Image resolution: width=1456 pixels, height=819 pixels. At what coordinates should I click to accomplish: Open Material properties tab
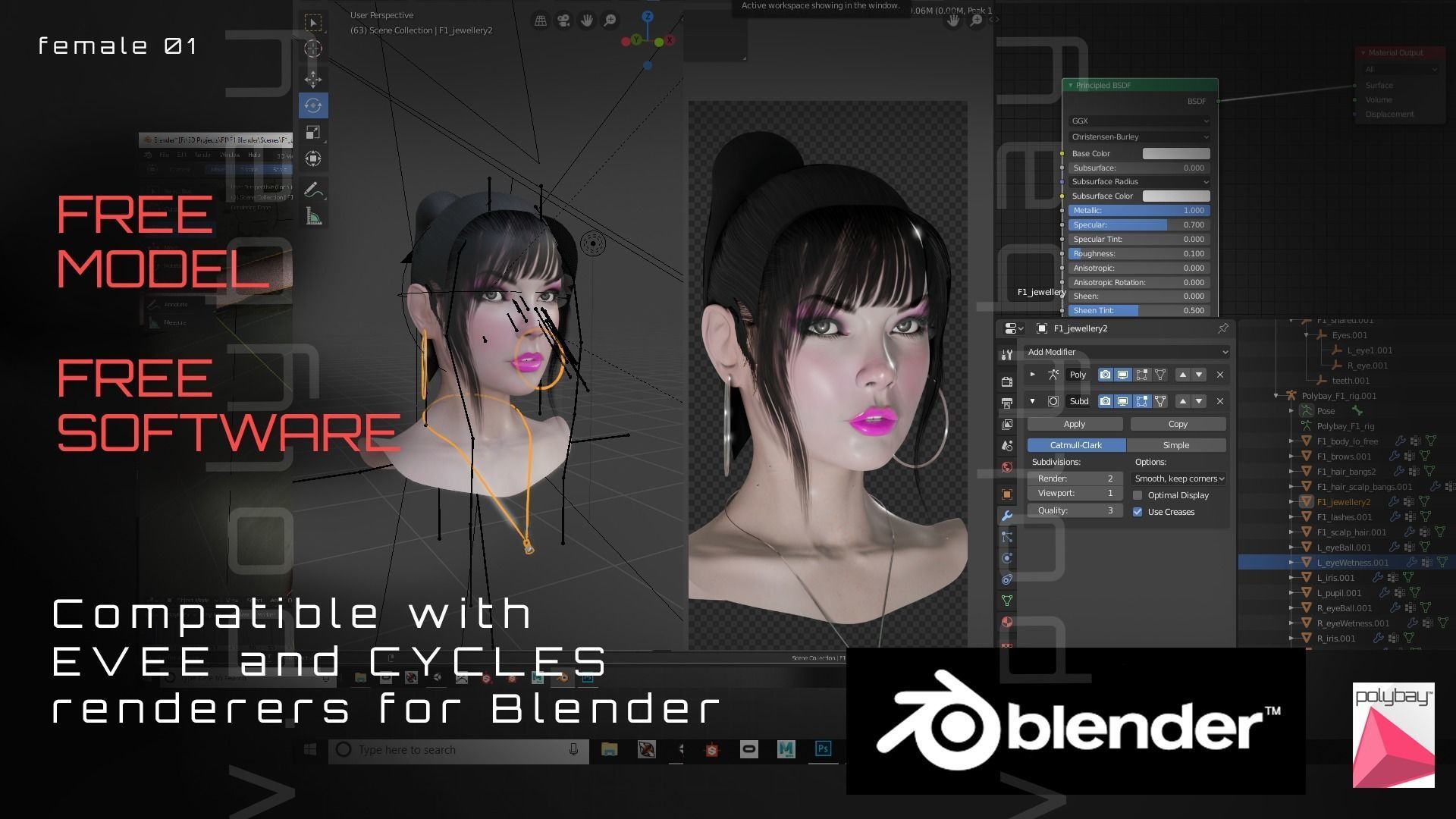pos(1007,622)
